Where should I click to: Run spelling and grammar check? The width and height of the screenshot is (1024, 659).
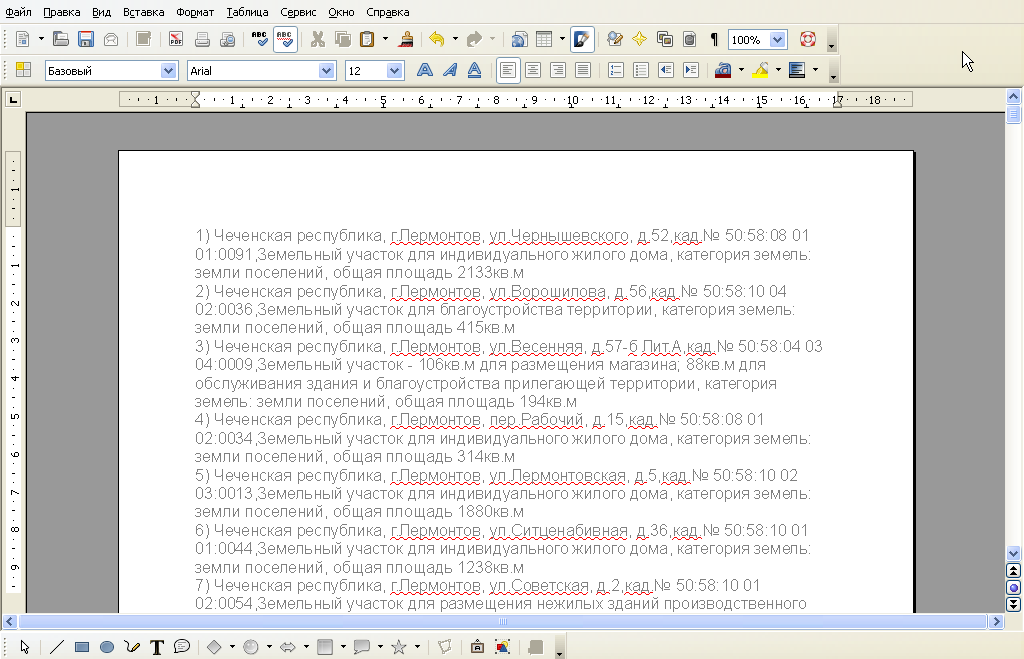point(260,39)
